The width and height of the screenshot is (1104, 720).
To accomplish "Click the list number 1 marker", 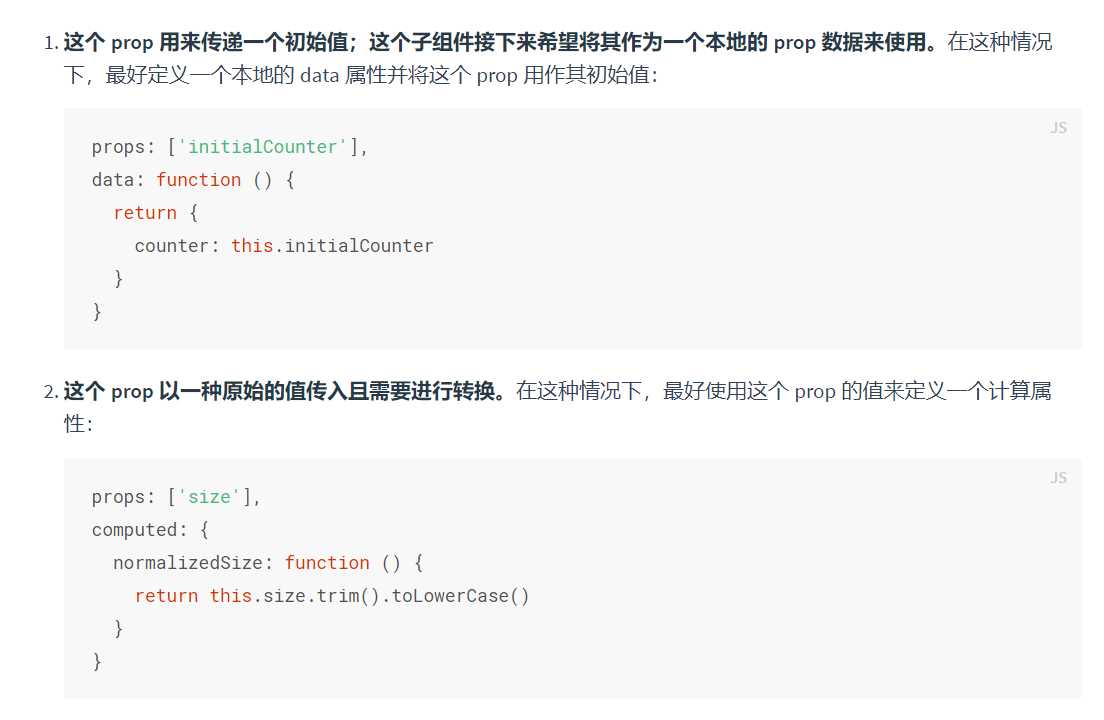I will [x=51, y=44].
